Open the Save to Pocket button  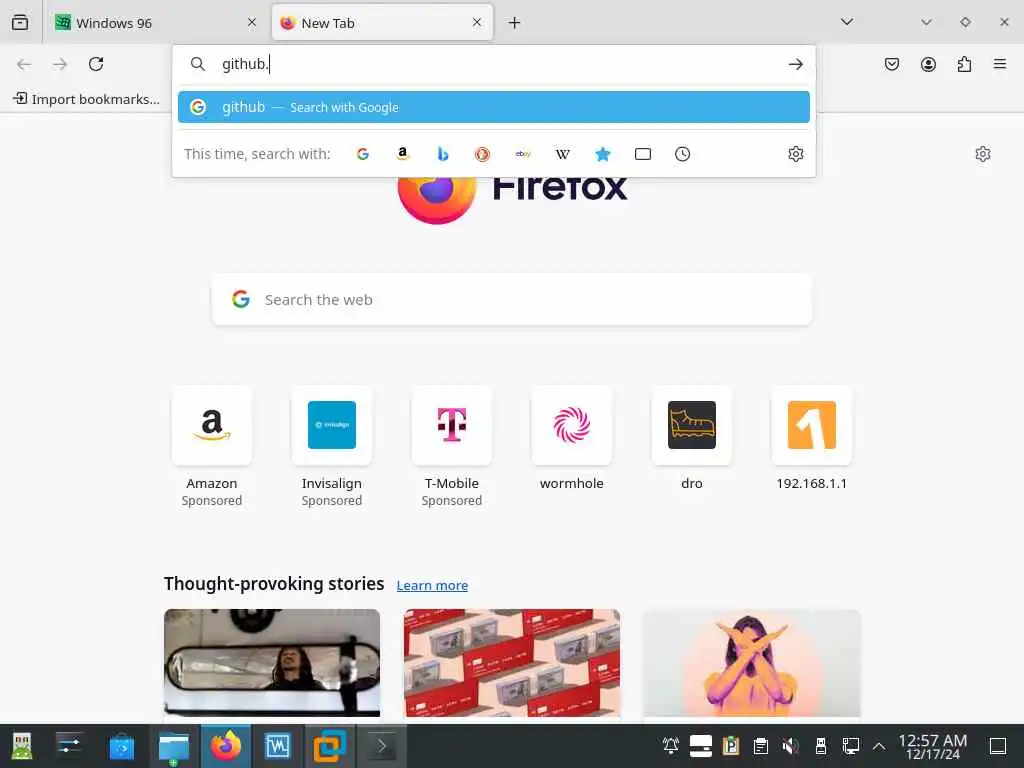(x=891, y=64)
